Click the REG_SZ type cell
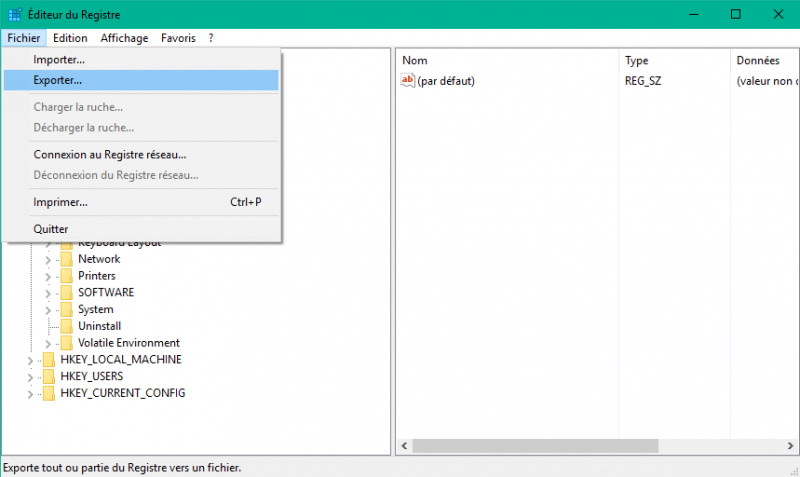Image resolution: width=800 pixels, height=477 pixels. pos(643,81)
